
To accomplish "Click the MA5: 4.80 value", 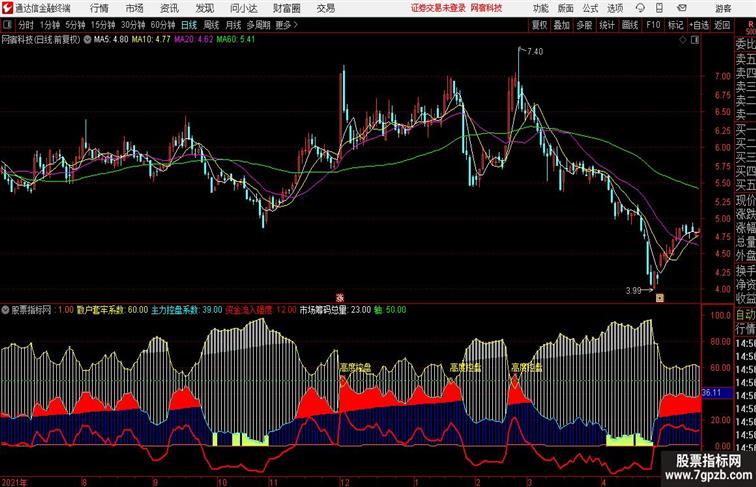I will point(111,40).
